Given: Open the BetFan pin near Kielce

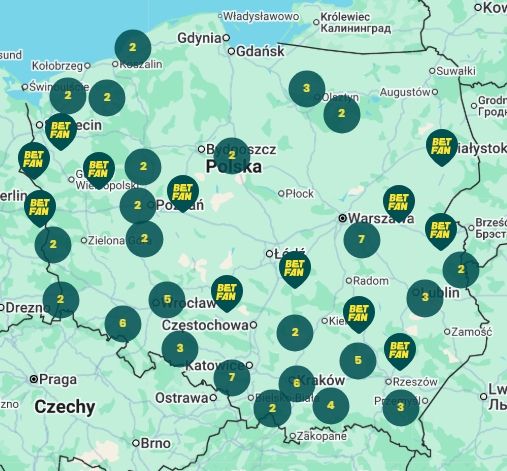Looking at the screenshot, I should coord(359,314).
